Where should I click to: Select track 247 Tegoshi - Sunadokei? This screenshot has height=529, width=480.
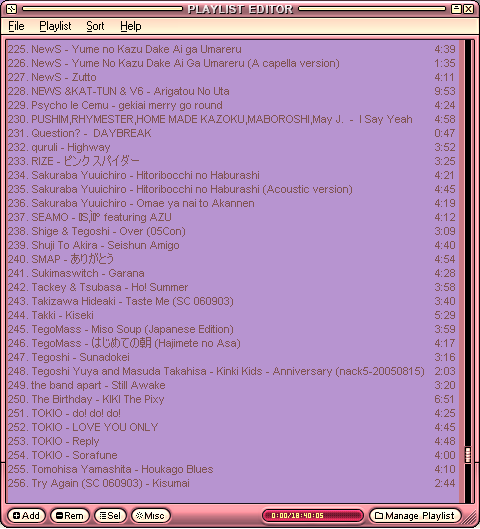click(x=232, y=357)
